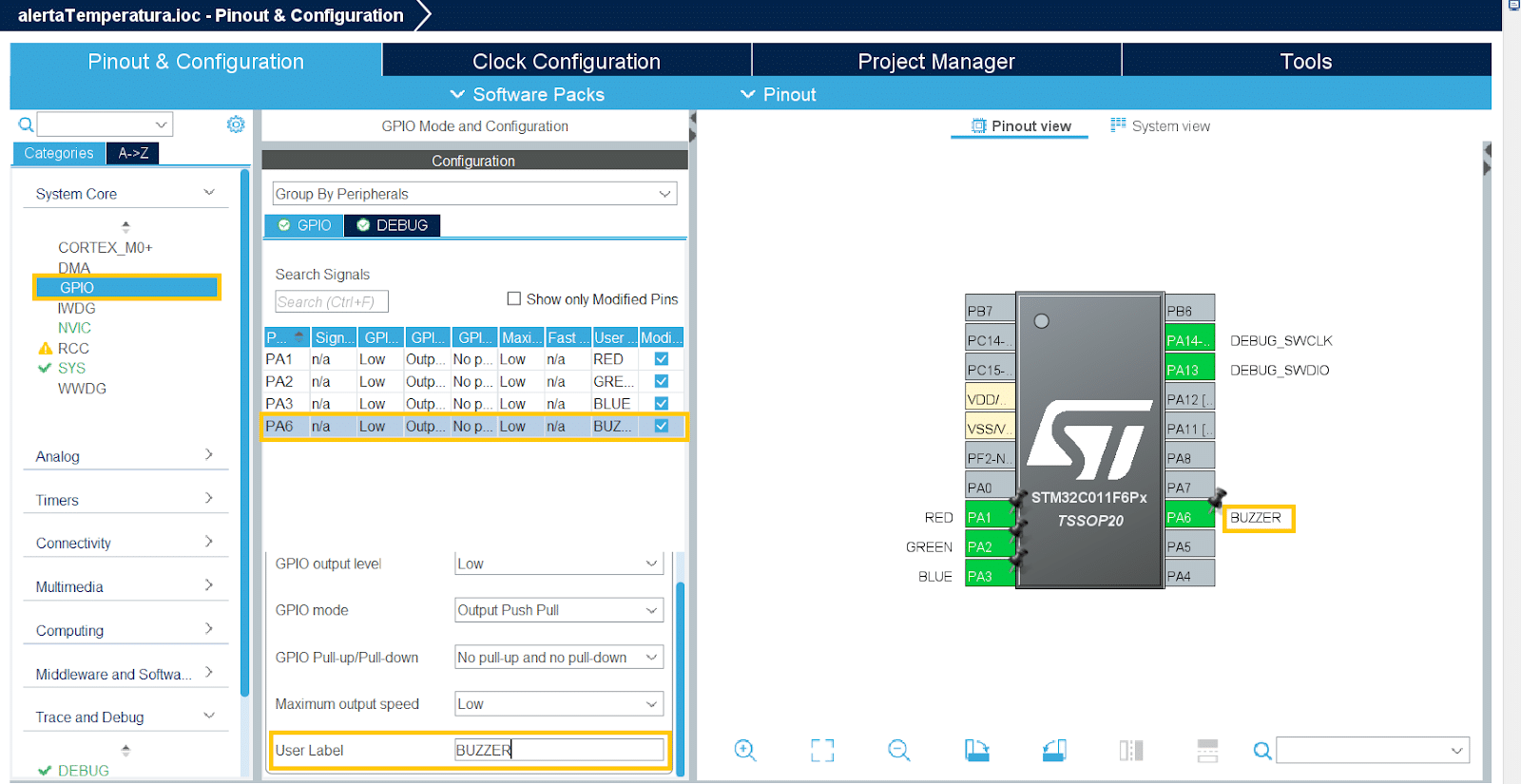Rotate chip view clockwise icon
Image resolution: width=1521 pixels, height=784 pixels.
coord(976,751)
